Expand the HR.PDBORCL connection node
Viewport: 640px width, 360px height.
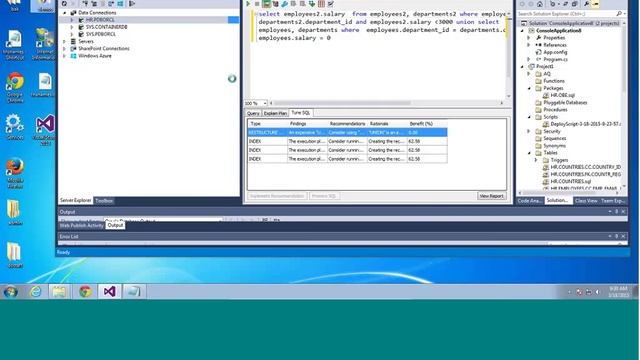tap(72, 20)
